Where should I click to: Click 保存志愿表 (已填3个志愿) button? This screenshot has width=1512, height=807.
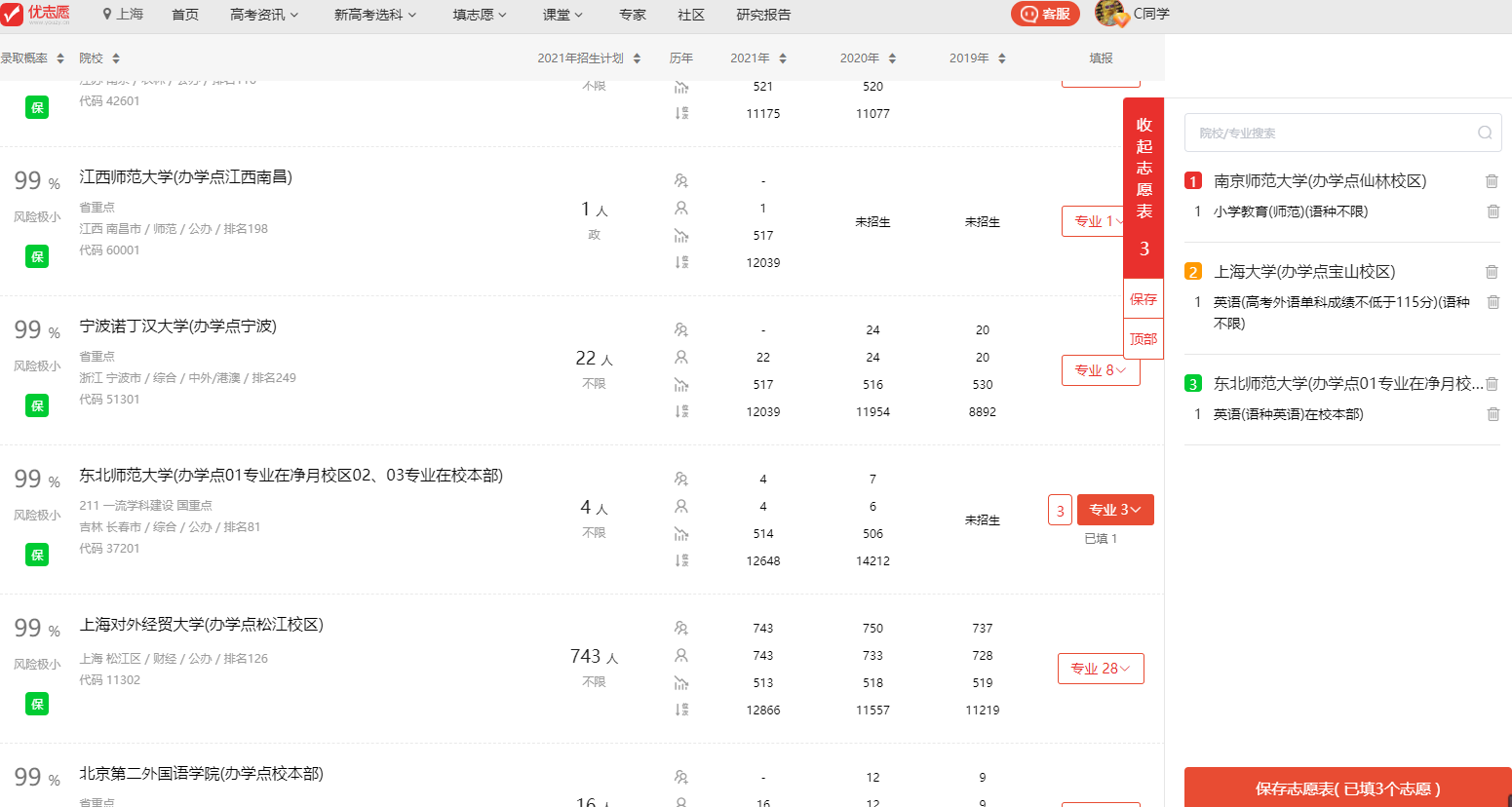[1347, 788]
